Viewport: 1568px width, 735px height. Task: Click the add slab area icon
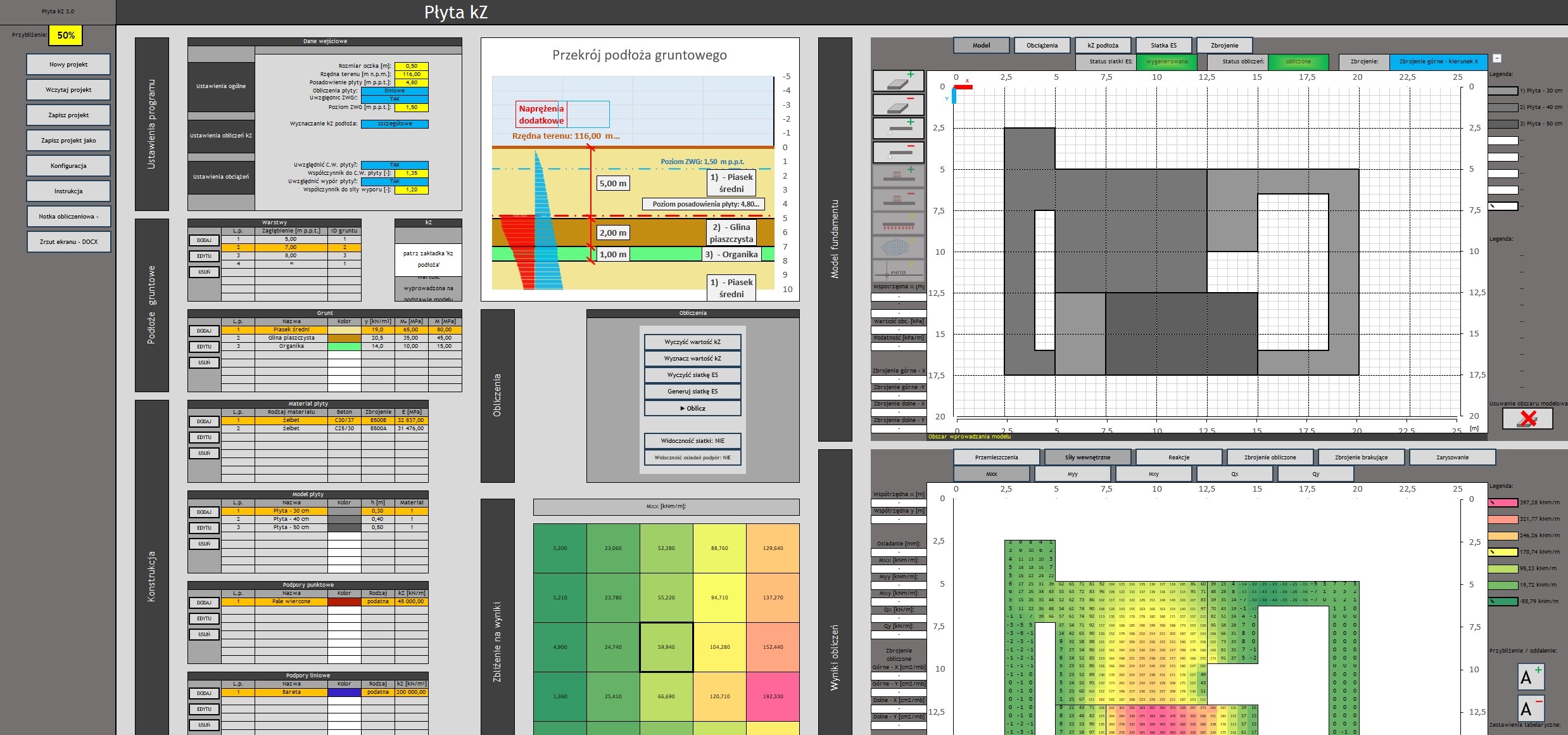tap(898, 81)
